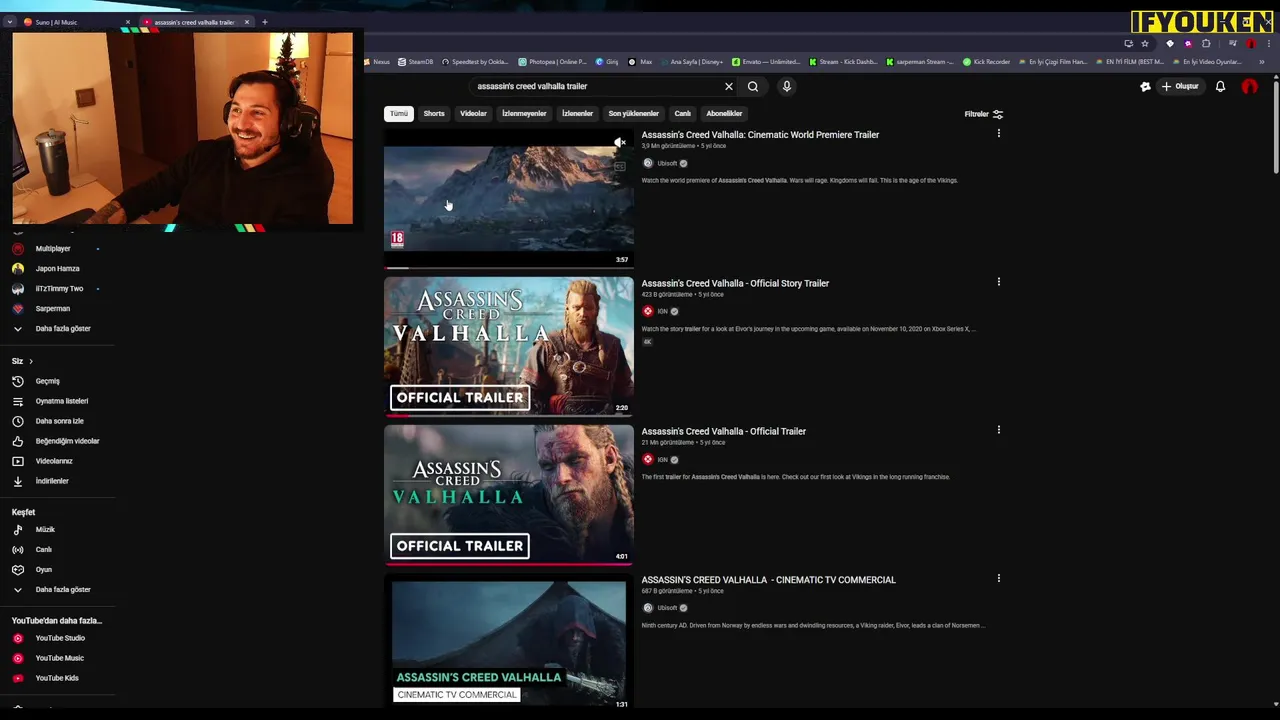1280x720 pixels.
Task: Open options menu for Cinematic World Premiere Trailer
Action: click(998, 134)
